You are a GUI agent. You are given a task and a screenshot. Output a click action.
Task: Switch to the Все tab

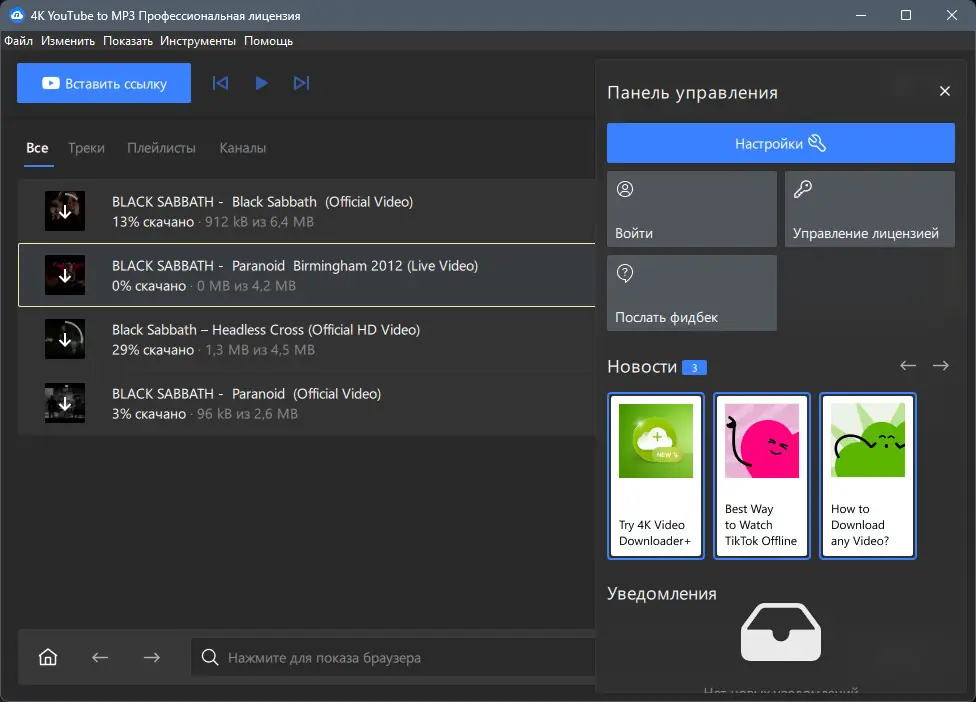37,148
